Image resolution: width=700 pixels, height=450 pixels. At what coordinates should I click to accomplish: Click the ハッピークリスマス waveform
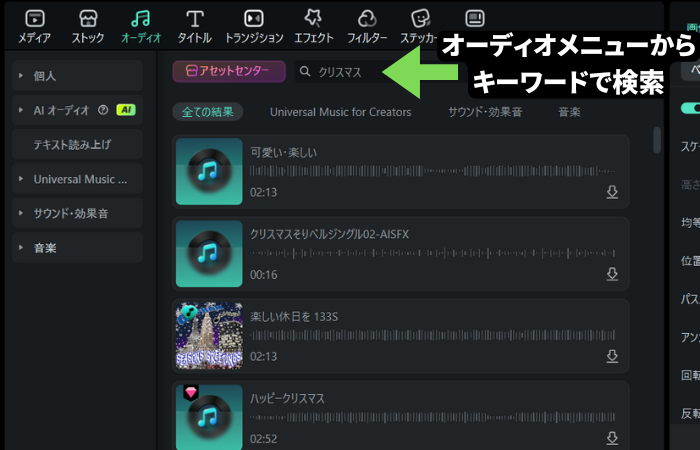[x=432, y=417]
